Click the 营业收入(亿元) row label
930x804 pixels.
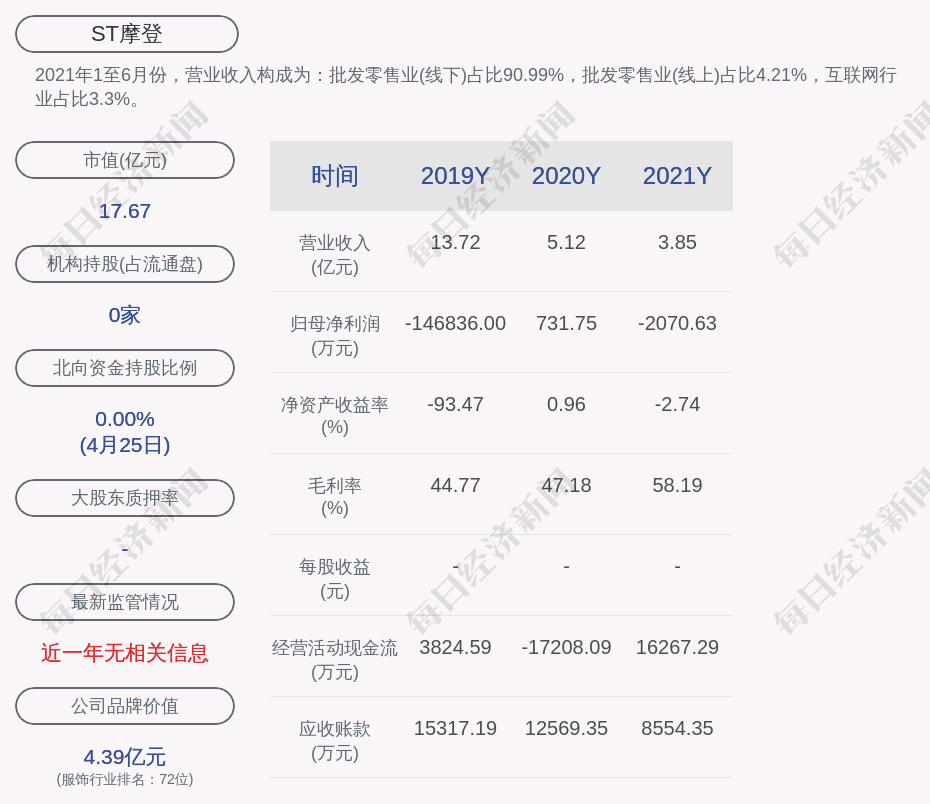(335, 255)
